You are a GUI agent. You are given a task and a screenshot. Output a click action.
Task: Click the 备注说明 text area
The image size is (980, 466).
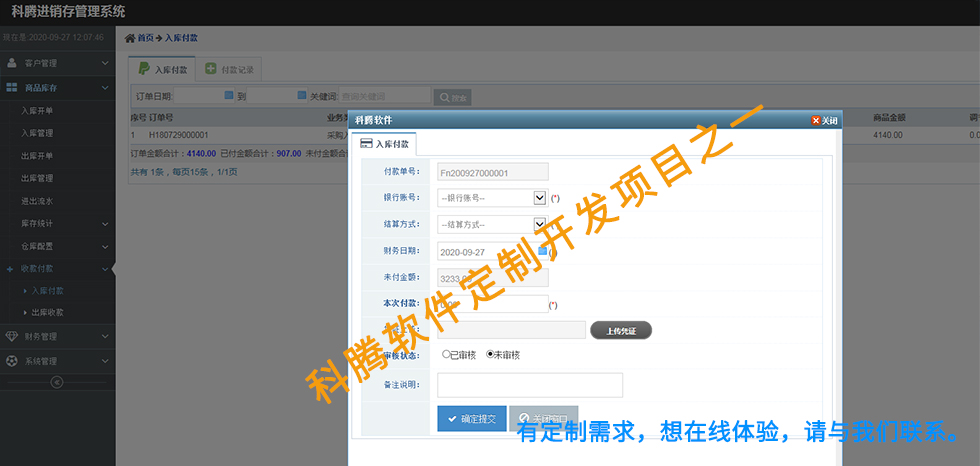(530, 385)
